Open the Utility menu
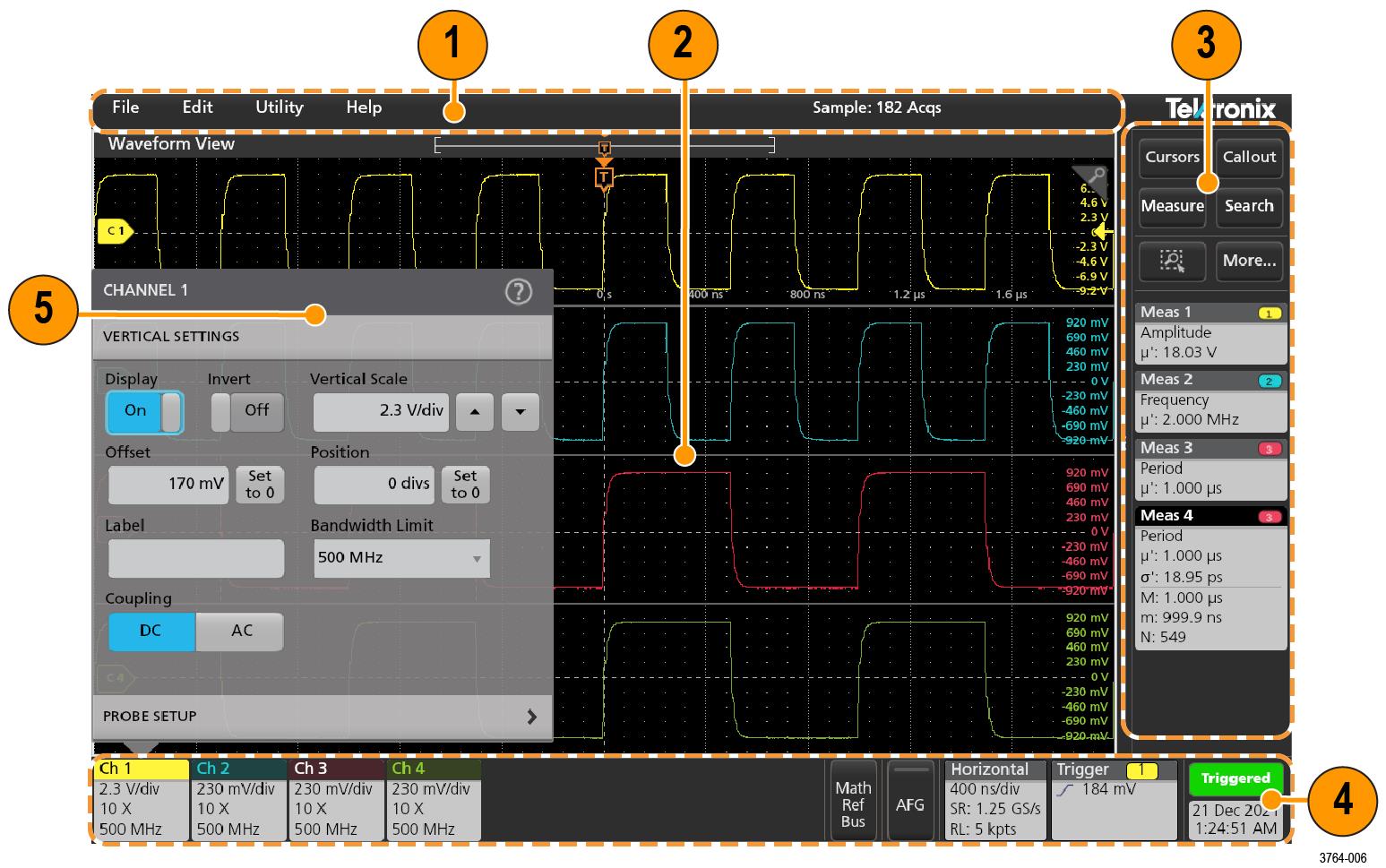 coord(280,107)
